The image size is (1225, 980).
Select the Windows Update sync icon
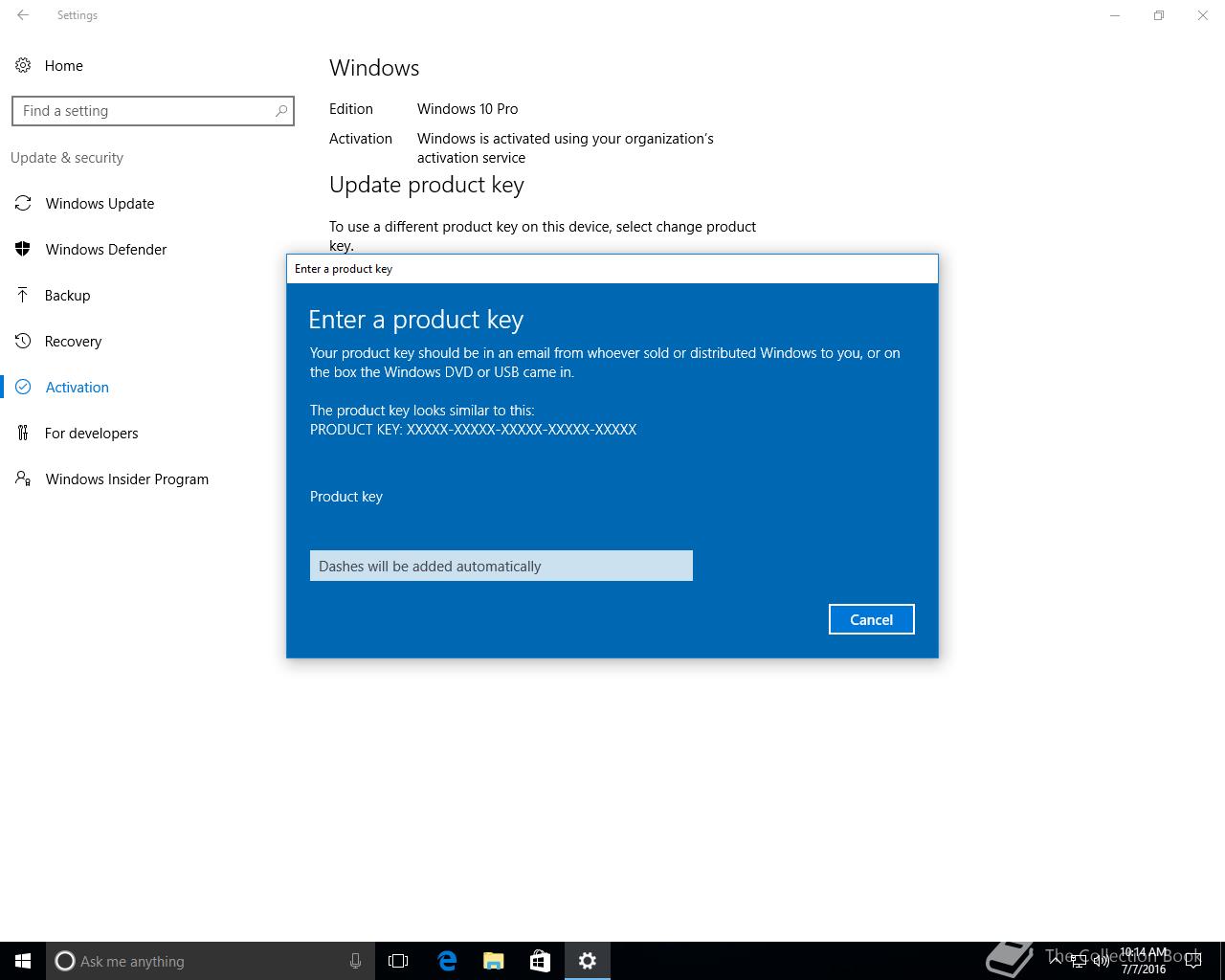pos(23,203)
